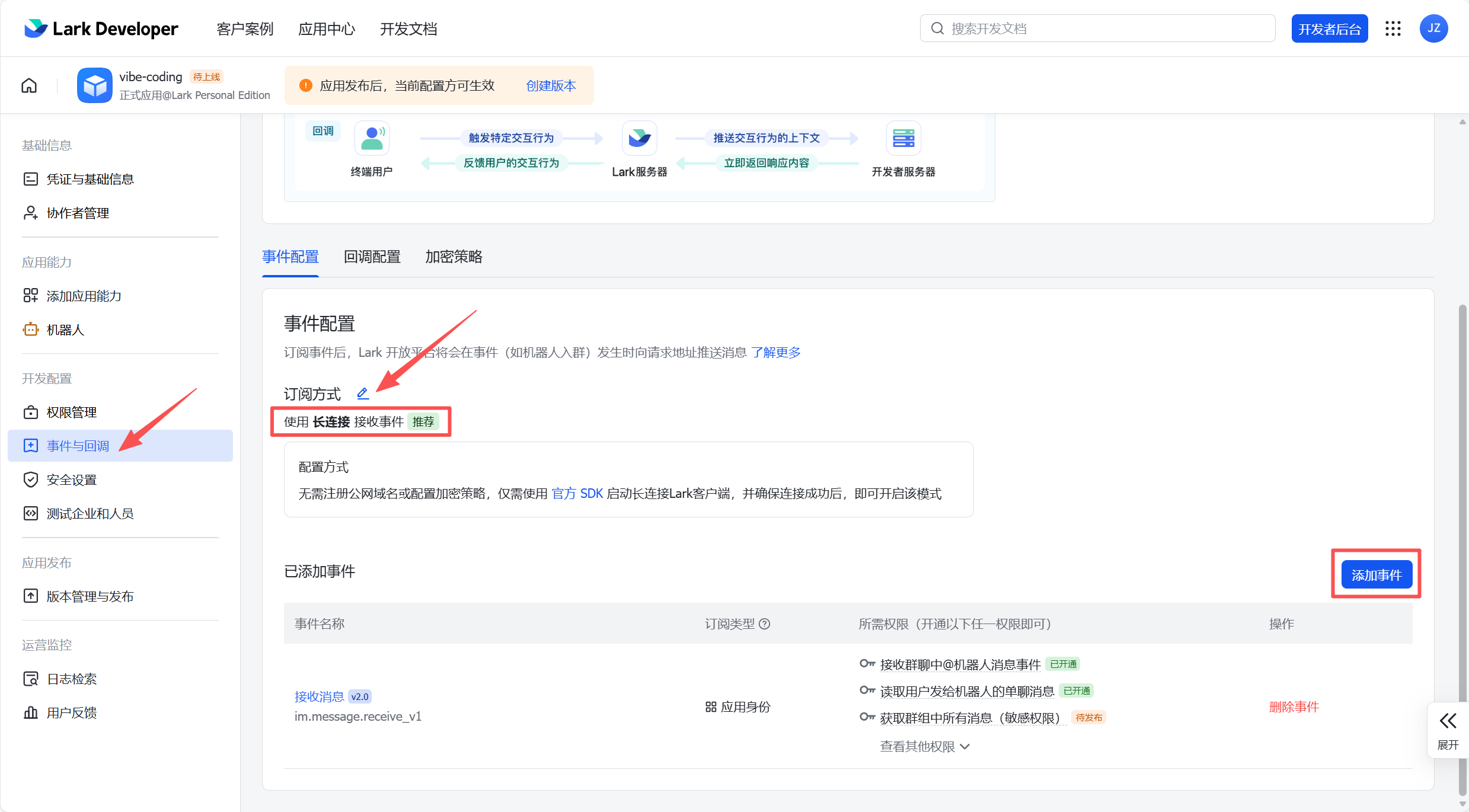1469x812 pixels.
Task: Click 删除事件 for im.message.receive_v1
Action: [x=1295, y=706]
